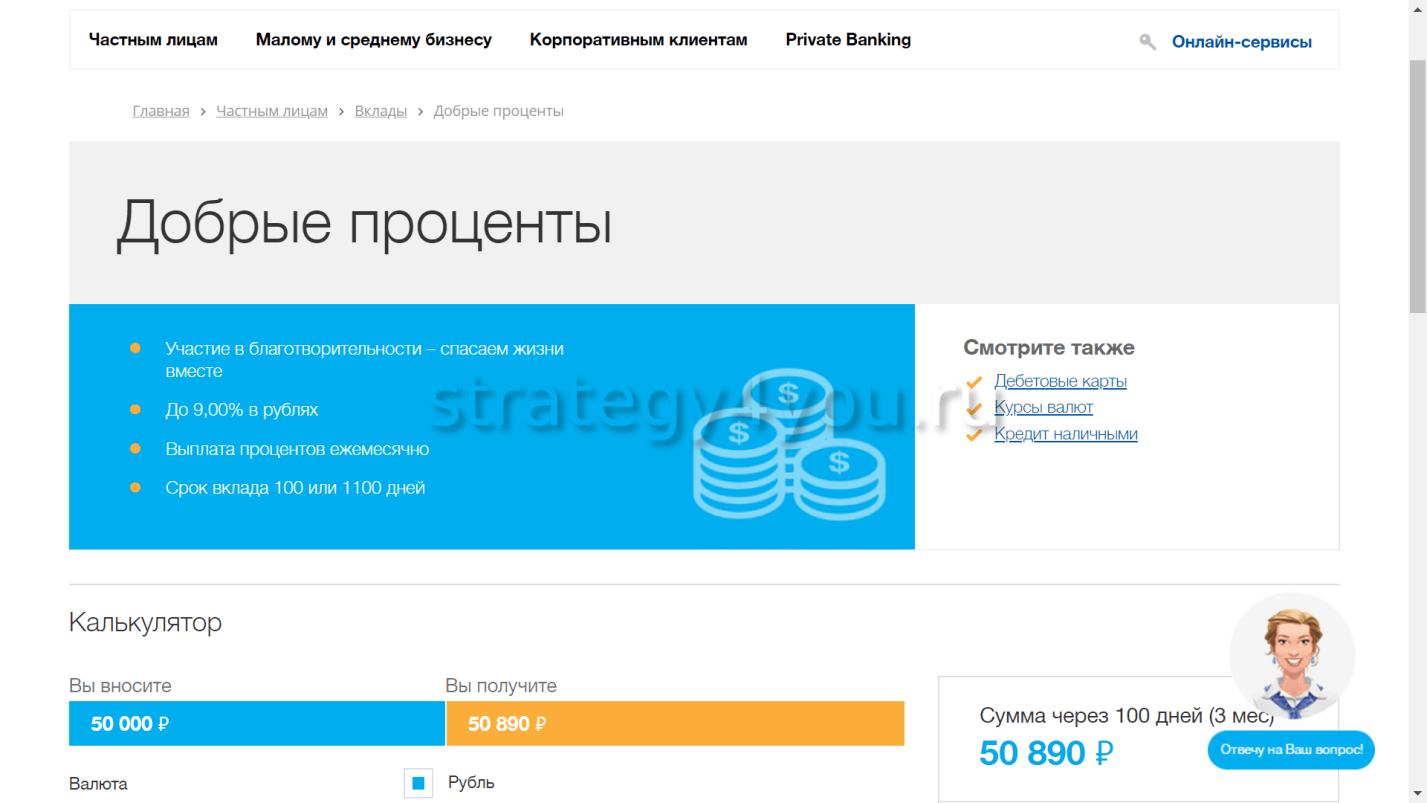Click the search magnifier icon
Viewport: 1427px width, 803px height.
point(1147,42)
